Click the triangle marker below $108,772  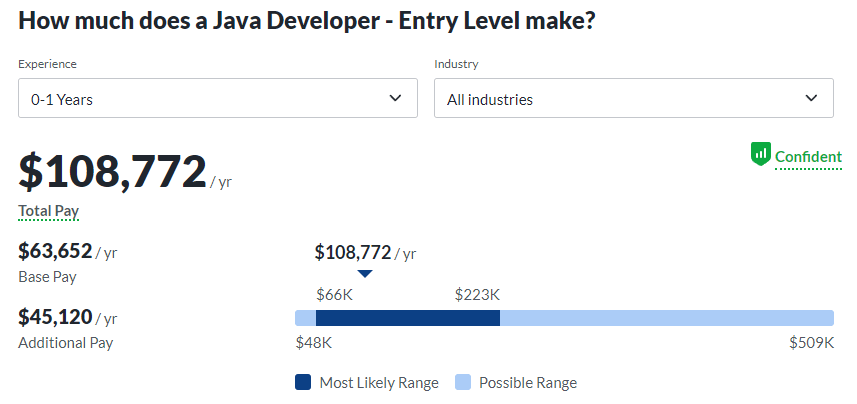click(x=365, y=273)
